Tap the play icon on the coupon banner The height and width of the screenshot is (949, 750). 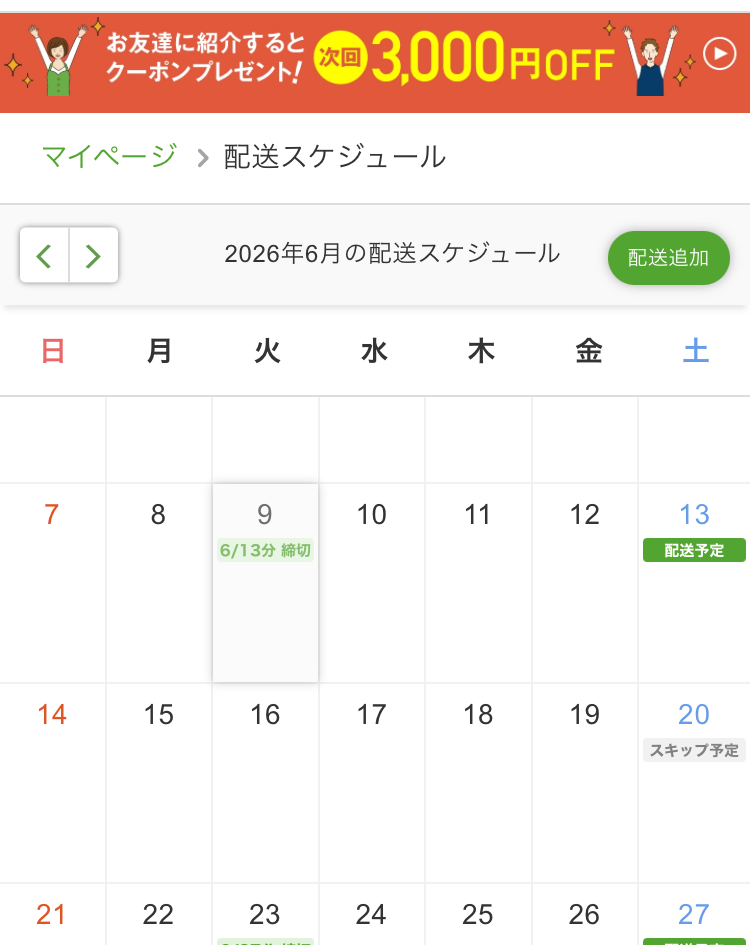(720, 54)
